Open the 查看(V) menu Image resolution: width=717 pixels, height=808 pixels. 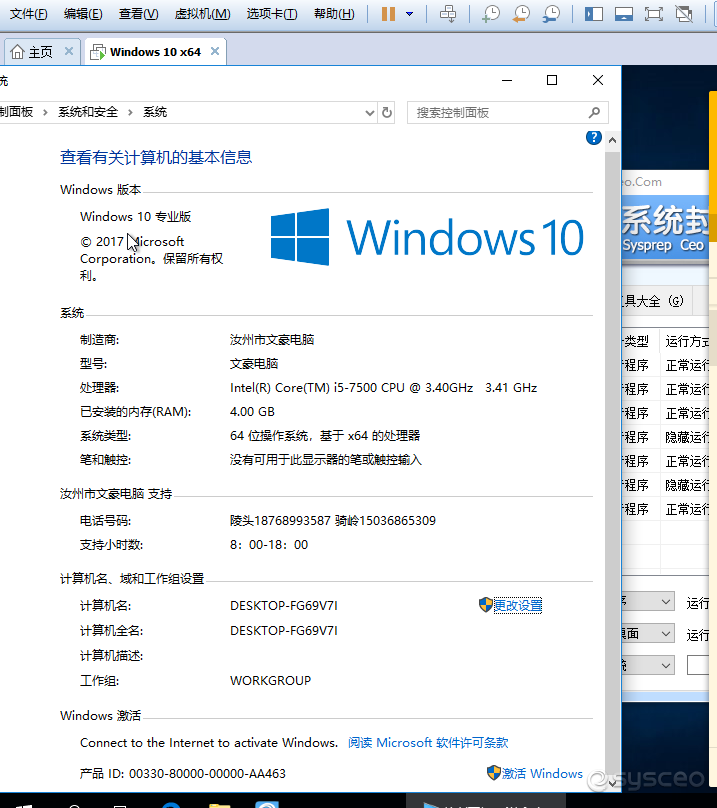pos(138,14)
